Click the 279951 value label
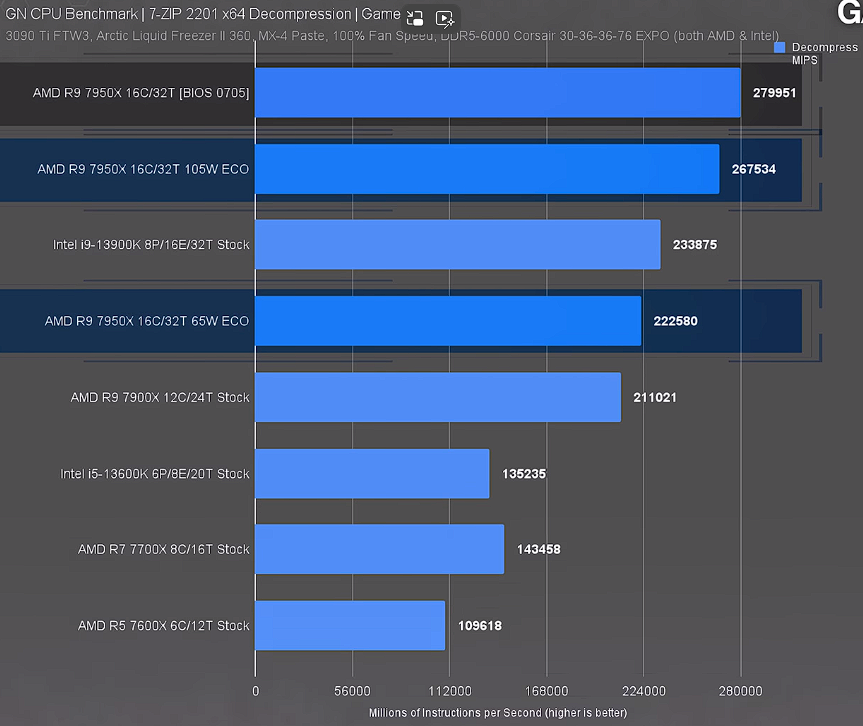 tap(774, 93)
